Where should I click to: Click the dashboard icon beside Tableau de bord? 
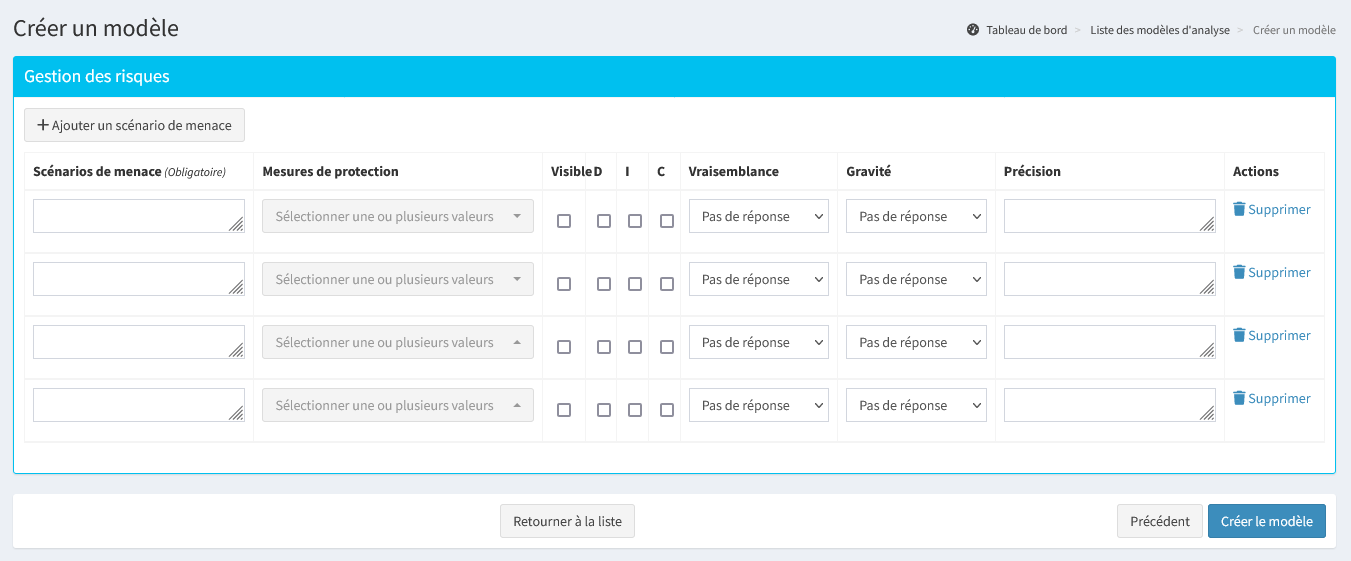(973, 30)
